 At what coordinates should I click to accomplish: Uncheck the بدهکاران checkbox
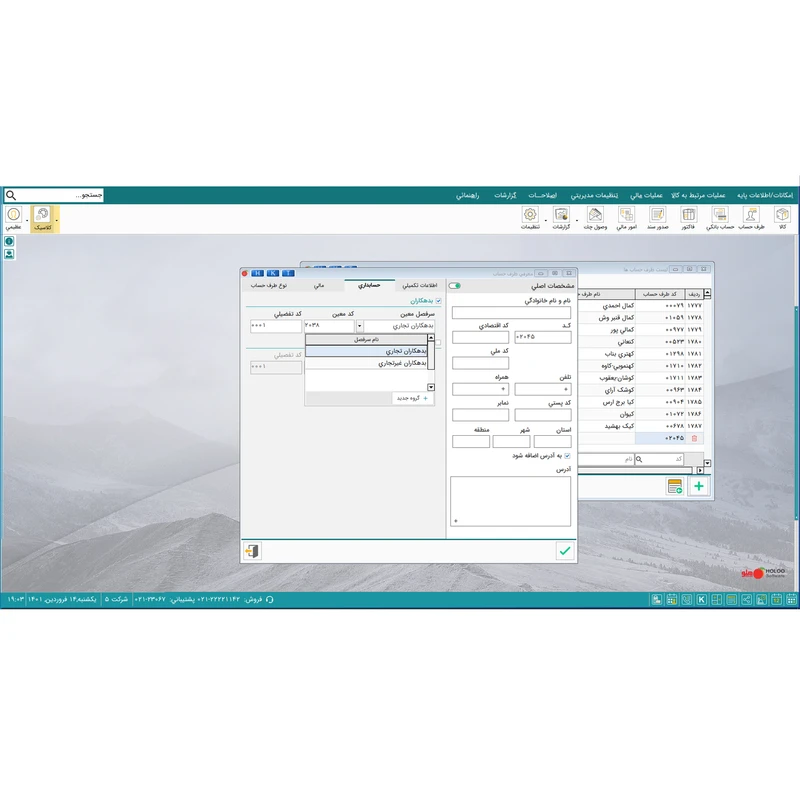[438, 301]
